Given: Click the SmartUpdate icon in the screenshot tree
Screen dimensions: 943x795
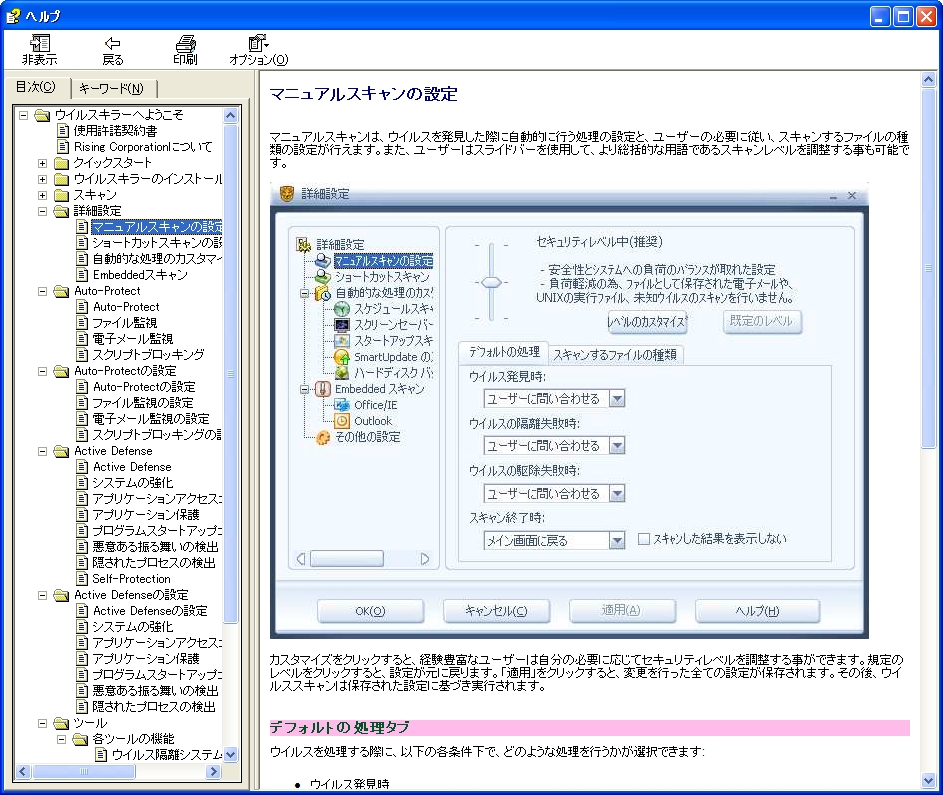Looking at the screenshot, I should click(342, 357).
